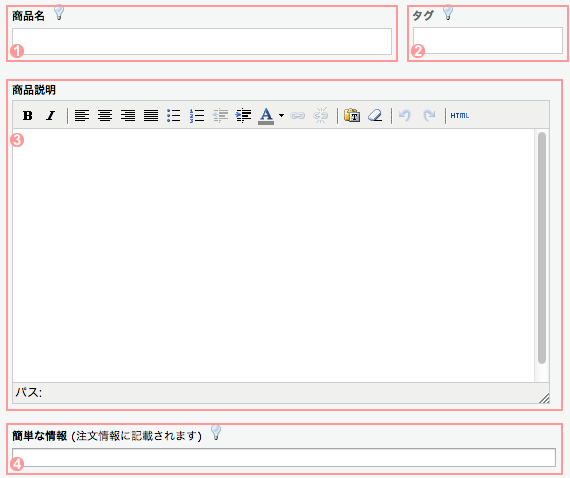This screenshot has height=478, width=570.
Task: Toggle italic formatting in editor toolbar
Action: click(51, 116)
